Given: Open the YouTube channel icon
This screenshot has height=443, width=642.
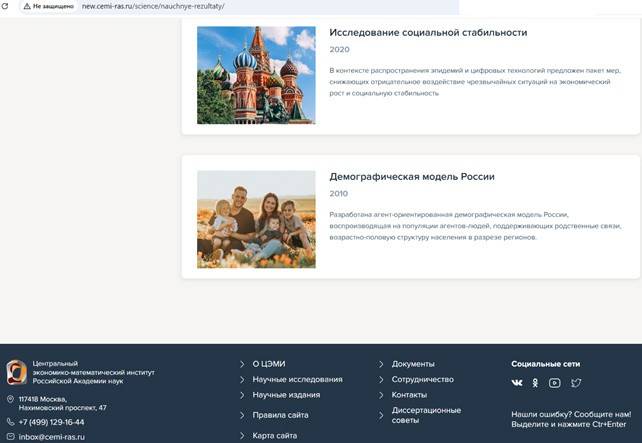Looking at the screenshot, I should click(x=555, y=383).
